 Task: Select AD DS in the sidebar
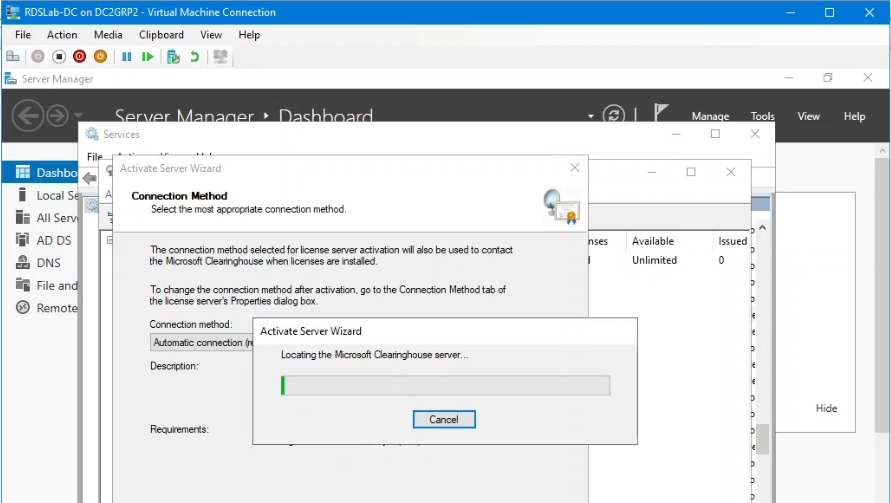[x=53, y=240]
